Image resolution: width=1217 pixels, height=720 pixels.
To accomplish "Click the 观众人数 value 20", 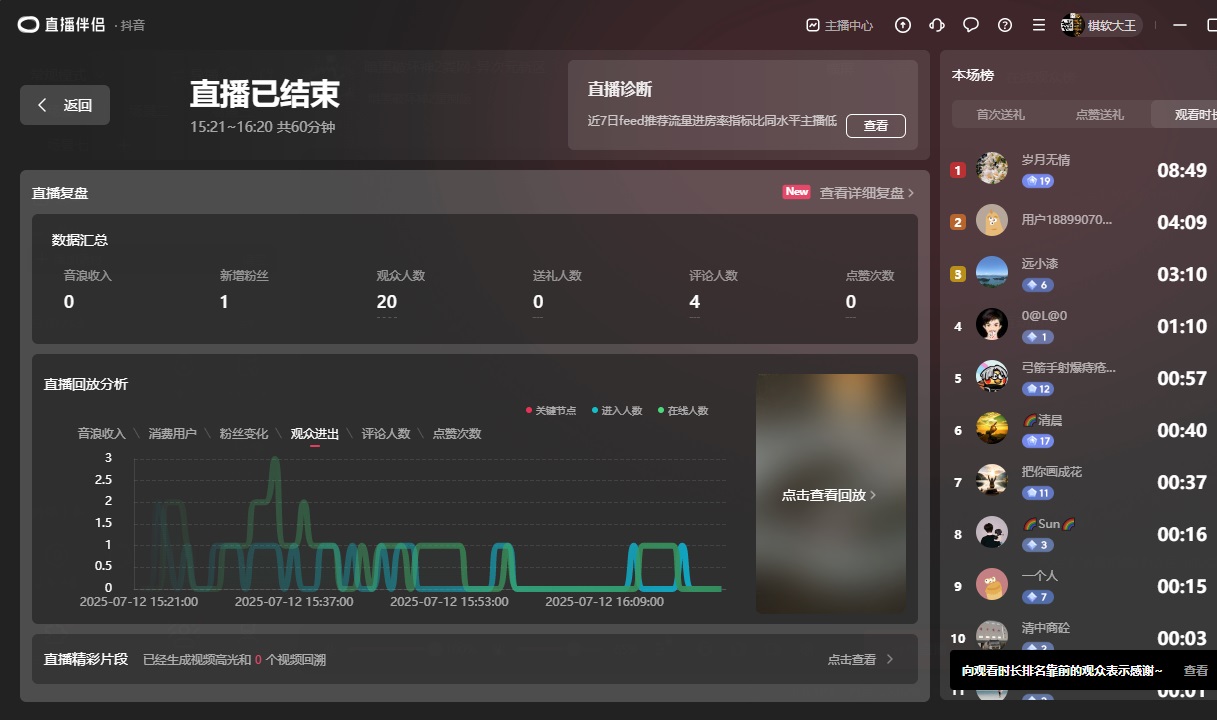I will tap(387, 301).
